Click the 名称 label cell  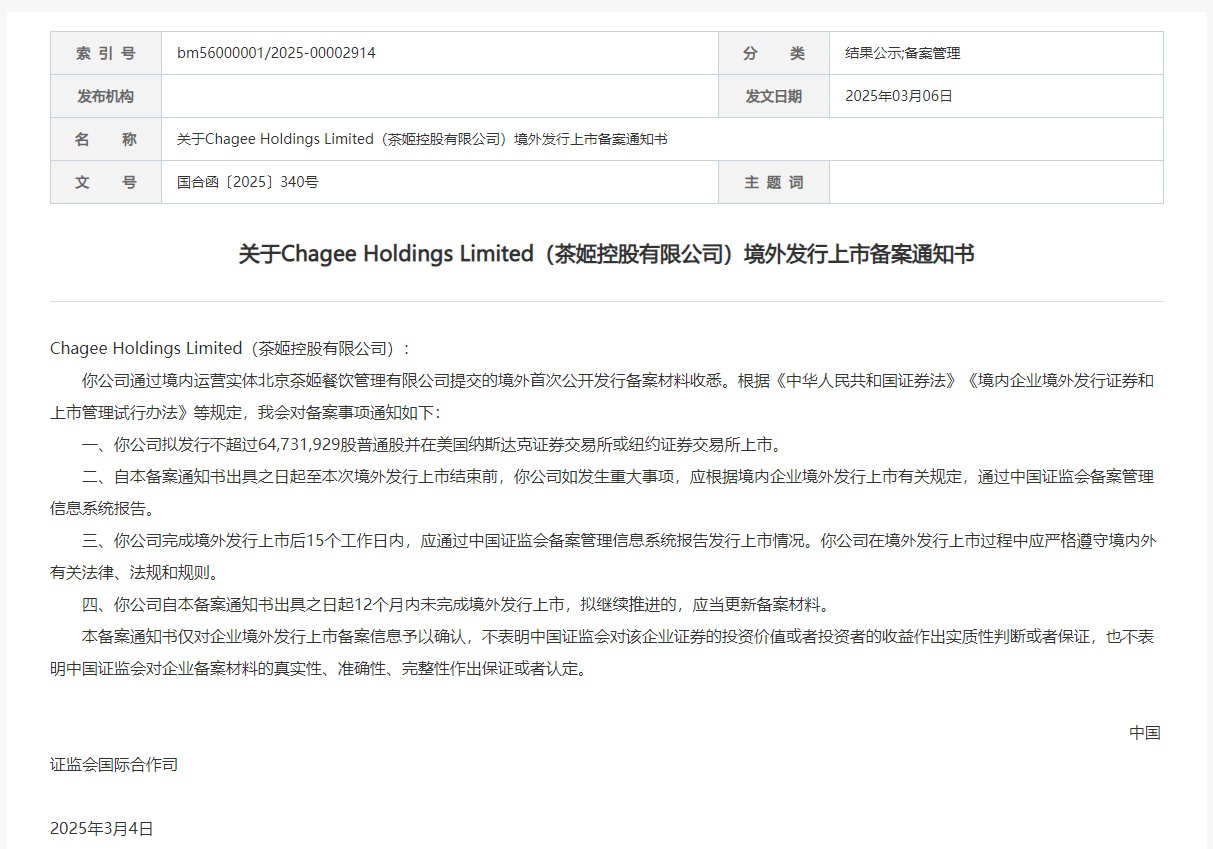(x=106, y=139)
